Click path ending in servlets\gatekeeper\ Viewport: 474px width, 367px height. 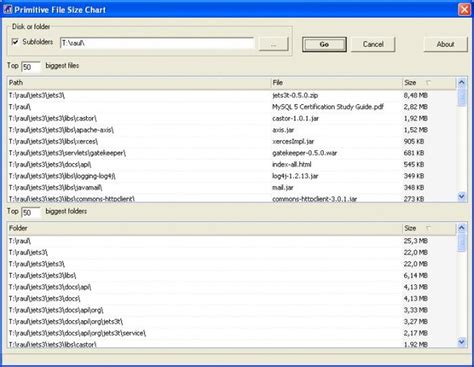click(67, 153)
